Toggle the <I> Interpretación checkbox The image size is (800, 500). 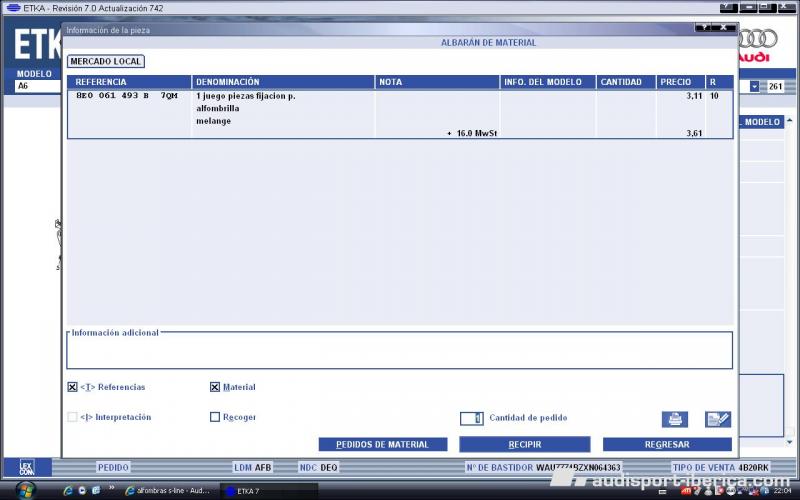click(72, 417)
